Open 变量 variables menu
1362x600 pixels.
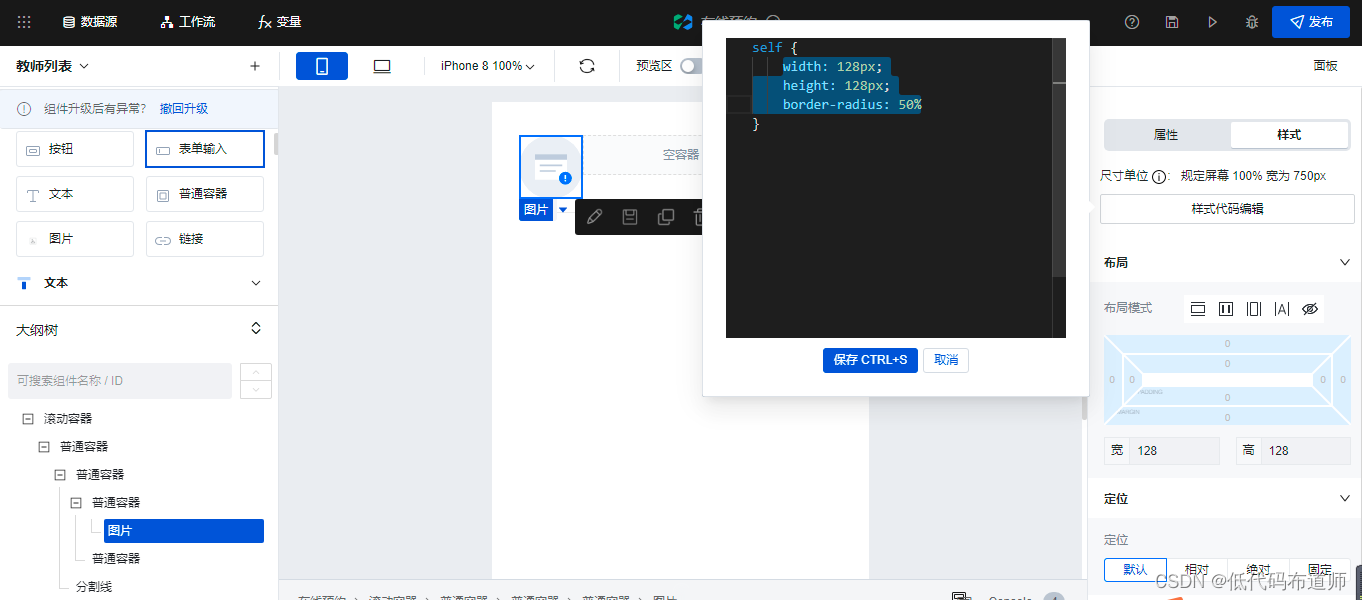pos(279,22)
